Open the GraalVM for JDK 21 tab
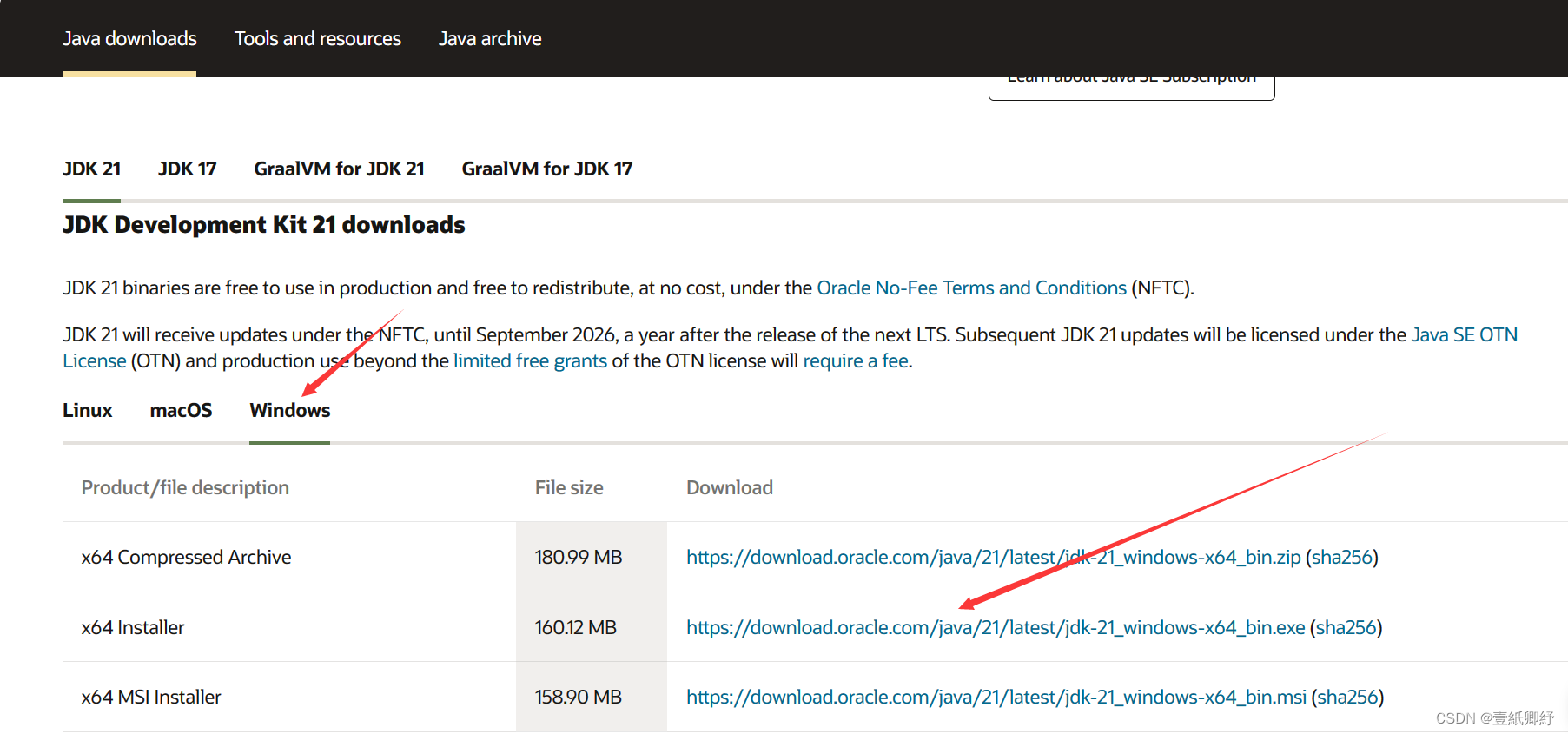The width and height of the screenshot is (1568, 734). 339,169
